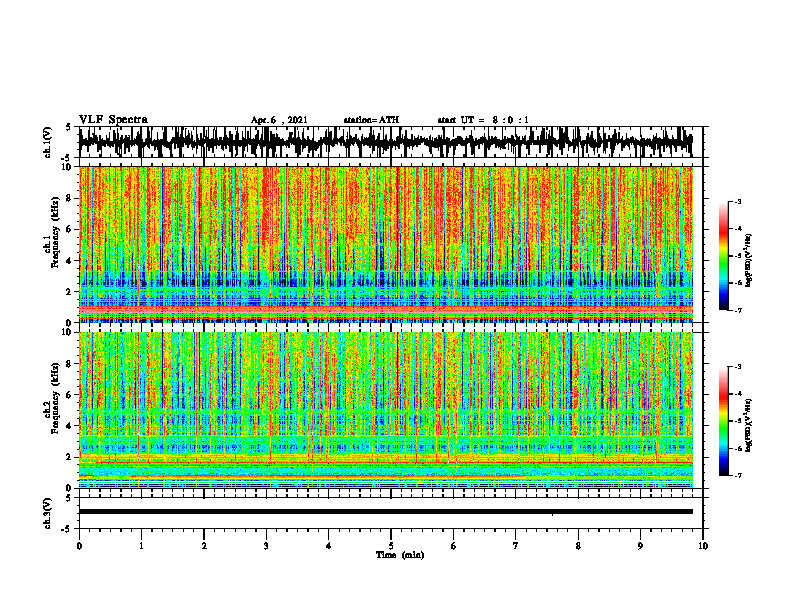The width and height of the screenshot is (792, 612).
Task: Click the time axis tick label 8
Action: click(578, 546)
